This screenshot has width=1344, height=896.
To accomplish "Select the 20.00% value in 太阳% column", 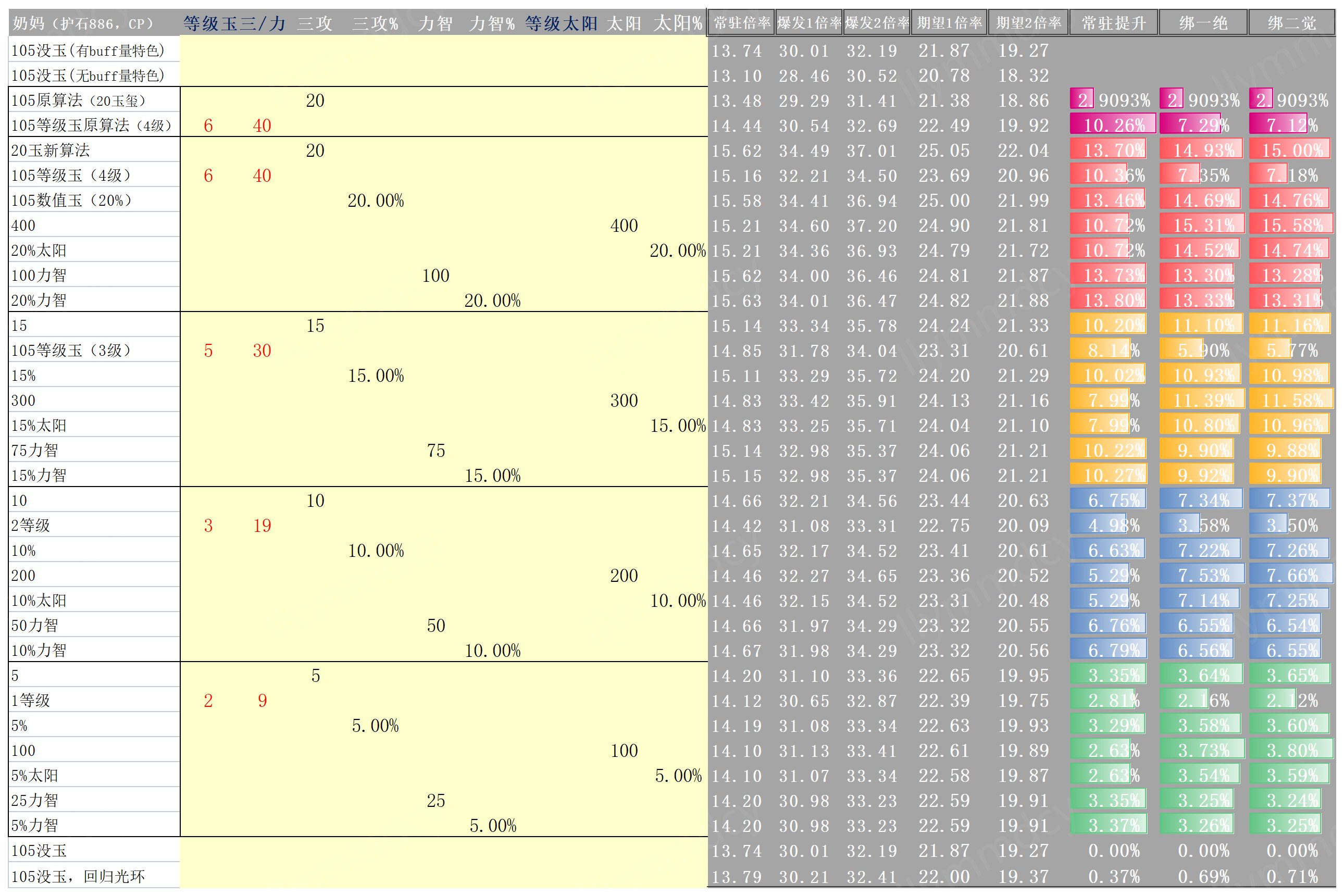I will [678, 250].
